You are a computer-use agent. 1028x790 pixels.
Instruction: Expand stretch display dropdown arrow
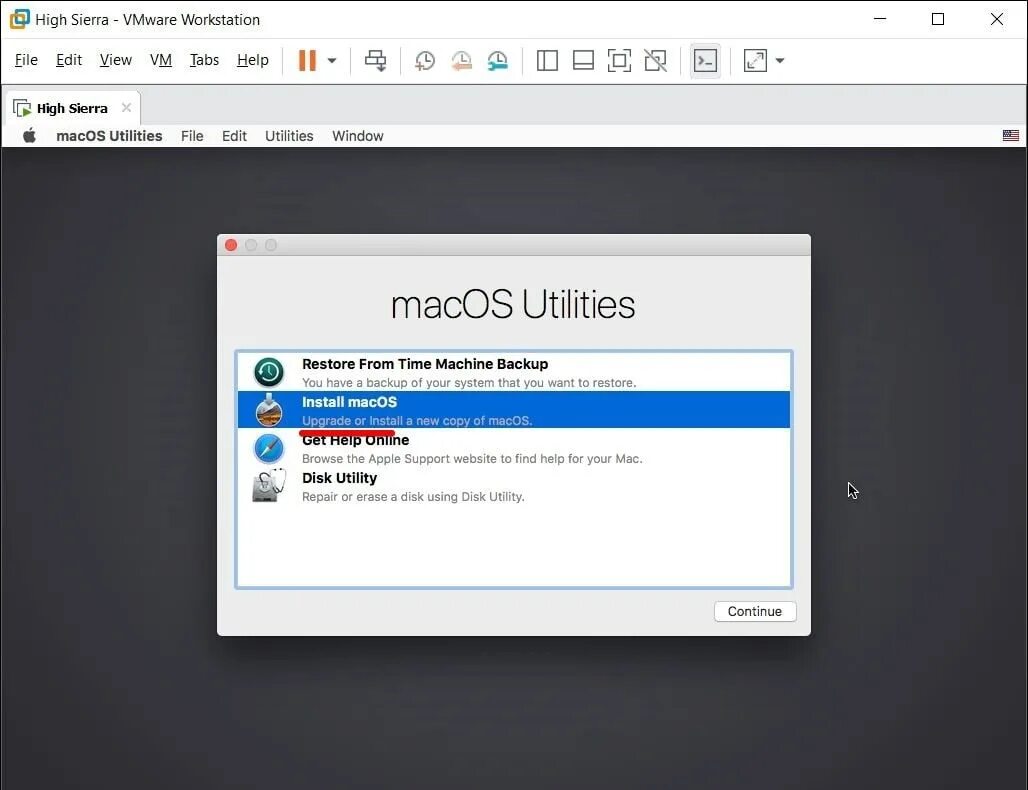[780, 60]
